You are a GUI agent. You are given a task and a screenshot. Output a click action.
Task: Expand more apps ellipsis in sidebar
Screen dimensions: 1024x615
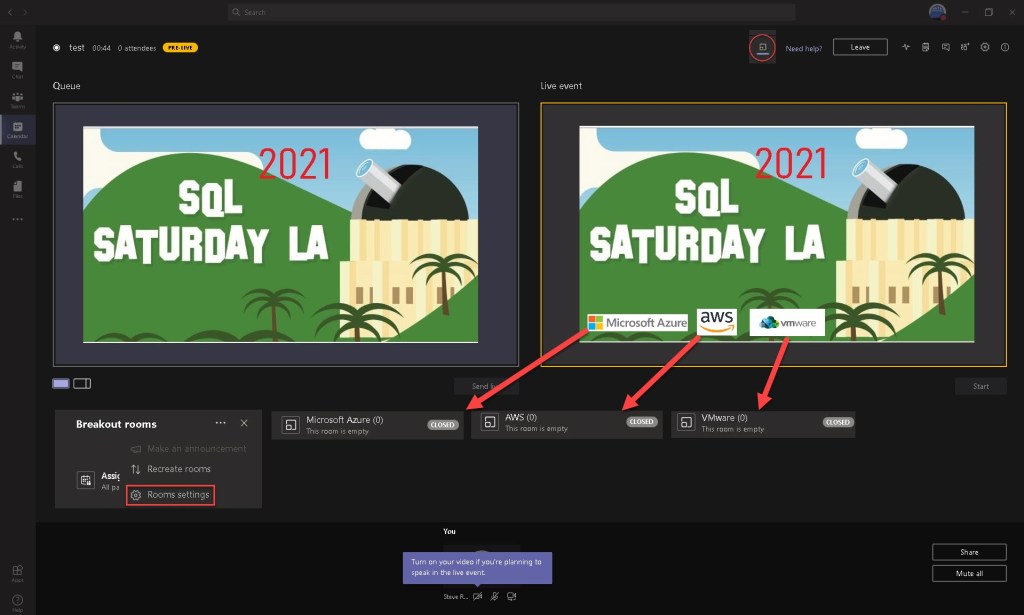pos(17,219)
